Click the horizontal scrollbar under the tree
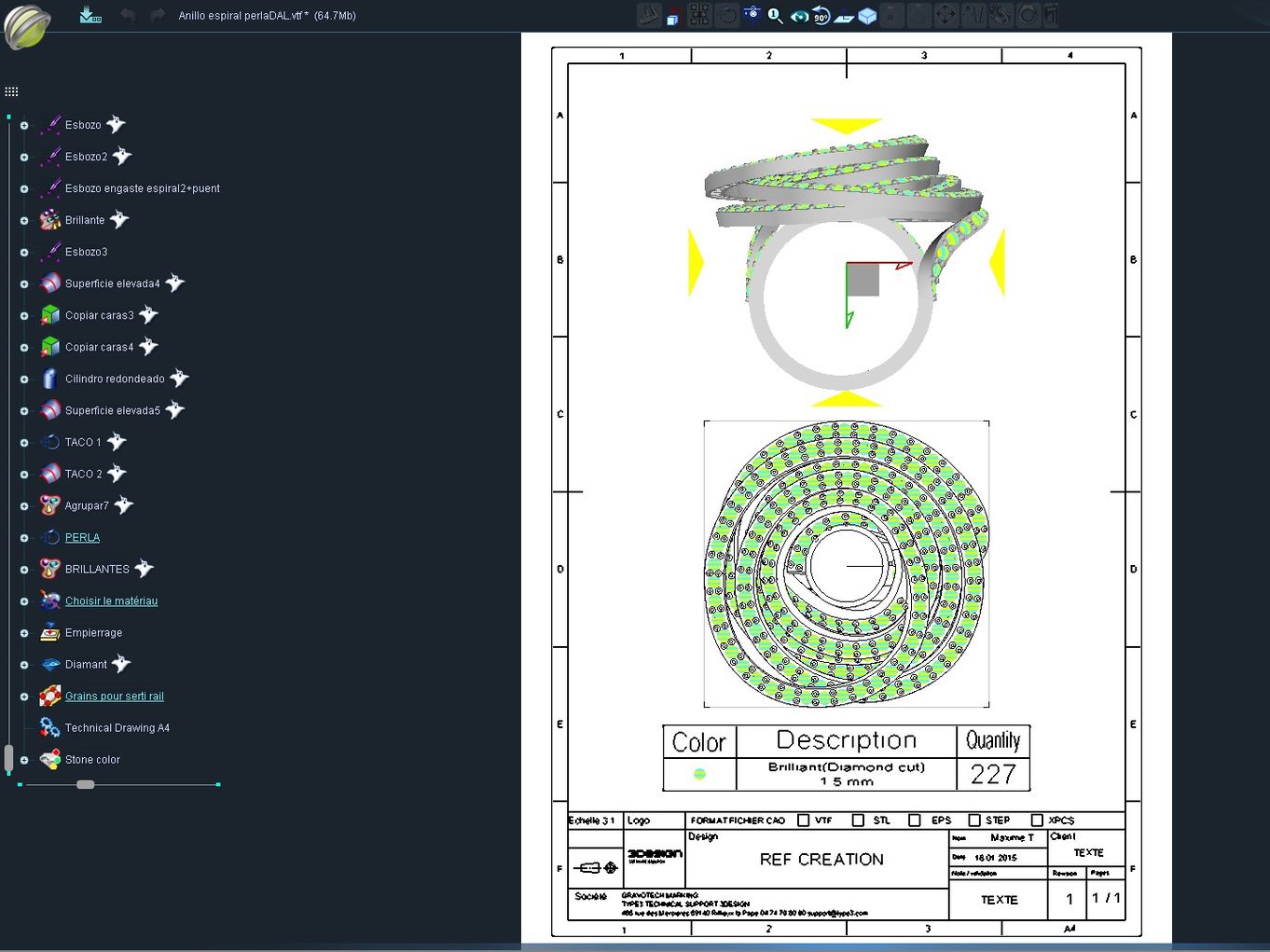The height and width of the screenshot is (952, 1270). pyautogui.click(x=85, y=784)
